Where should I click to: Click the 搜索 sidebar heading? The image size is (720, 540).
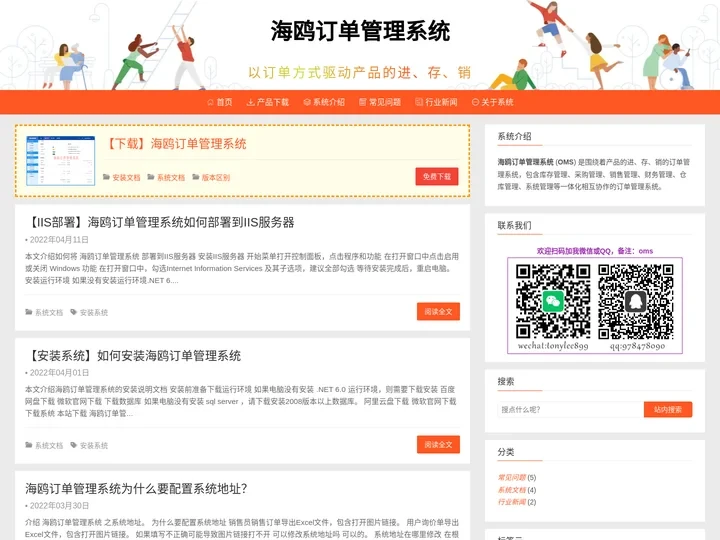[x=506, y=381]
